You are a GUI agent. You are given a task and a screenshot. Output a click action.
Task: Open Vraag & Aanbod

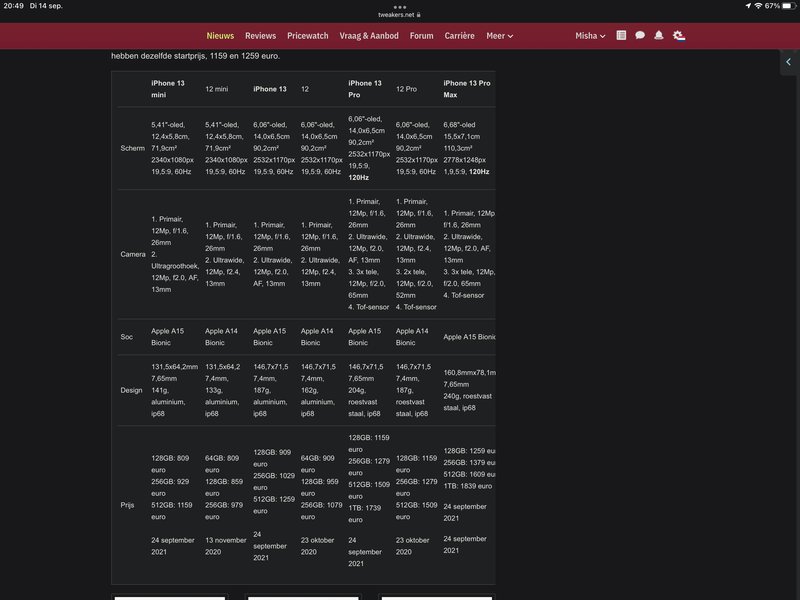tap(369, 36)
